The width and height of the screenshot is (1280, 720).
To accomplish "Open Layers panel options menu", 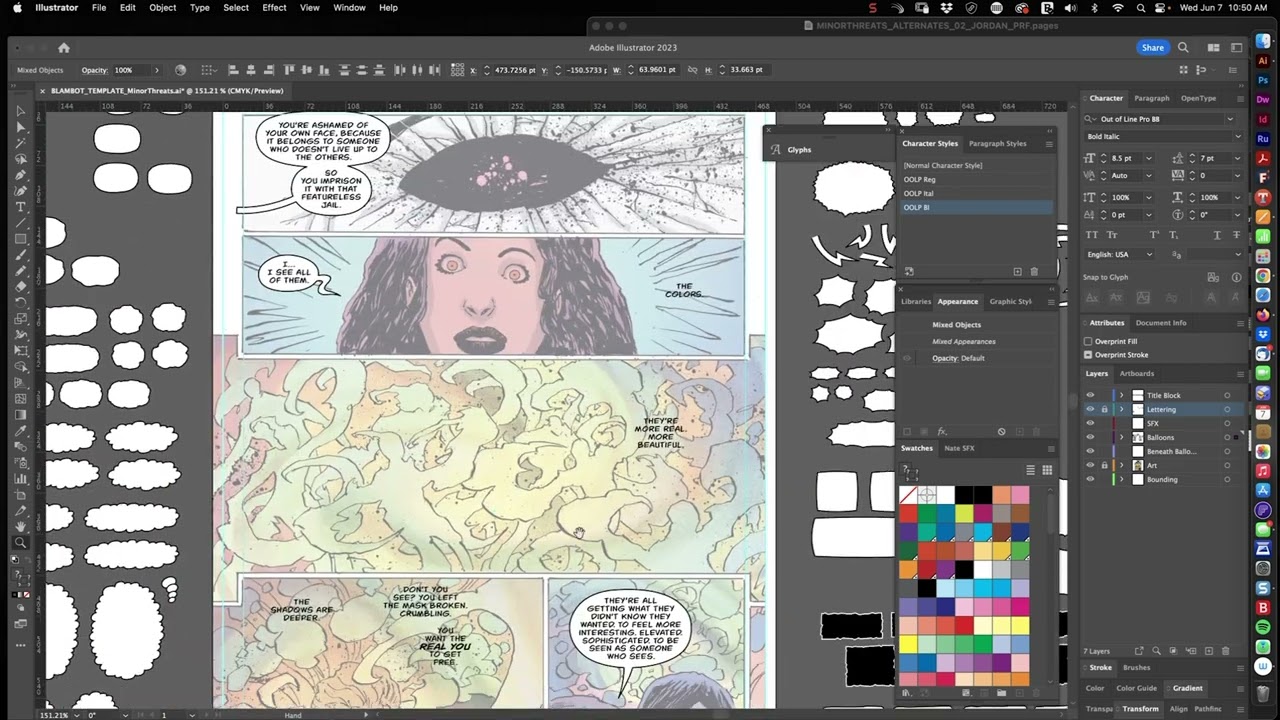I will 1239,374.
